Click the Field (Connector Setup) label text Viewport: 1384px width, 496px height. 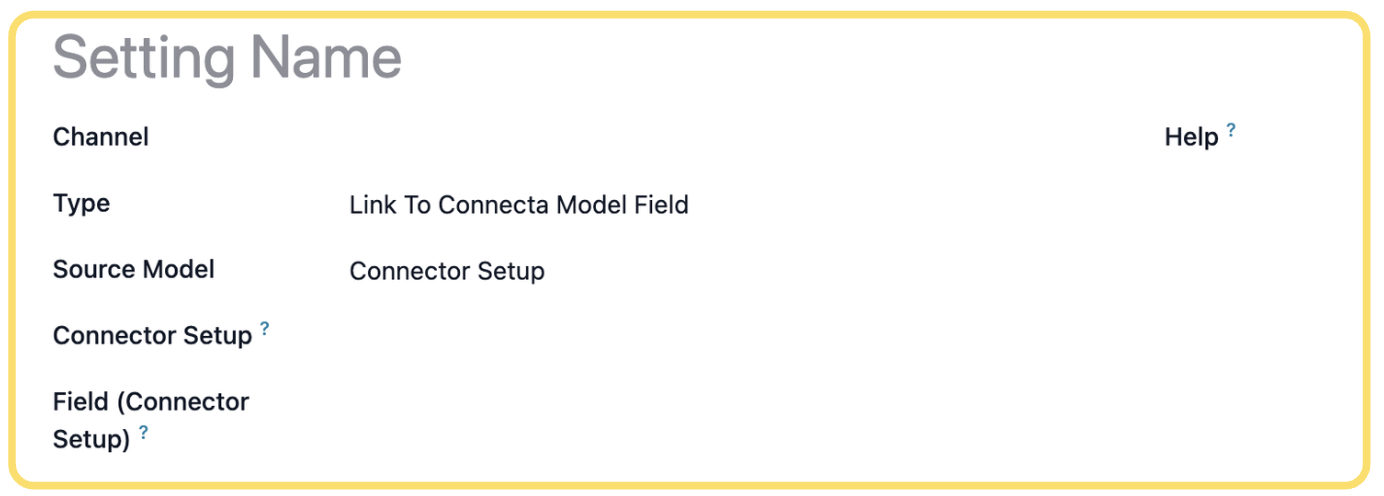pyautogui.click(x=151, y=420)
